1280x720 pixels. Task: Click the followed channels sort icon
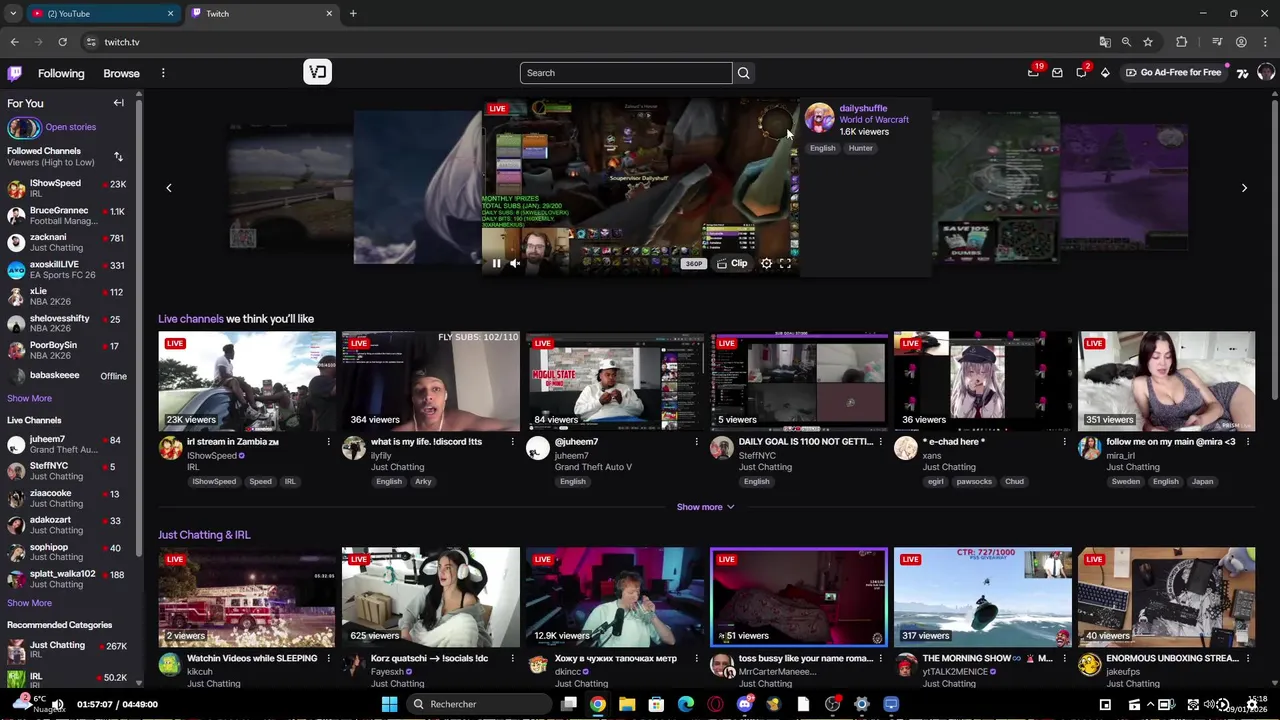118,157
